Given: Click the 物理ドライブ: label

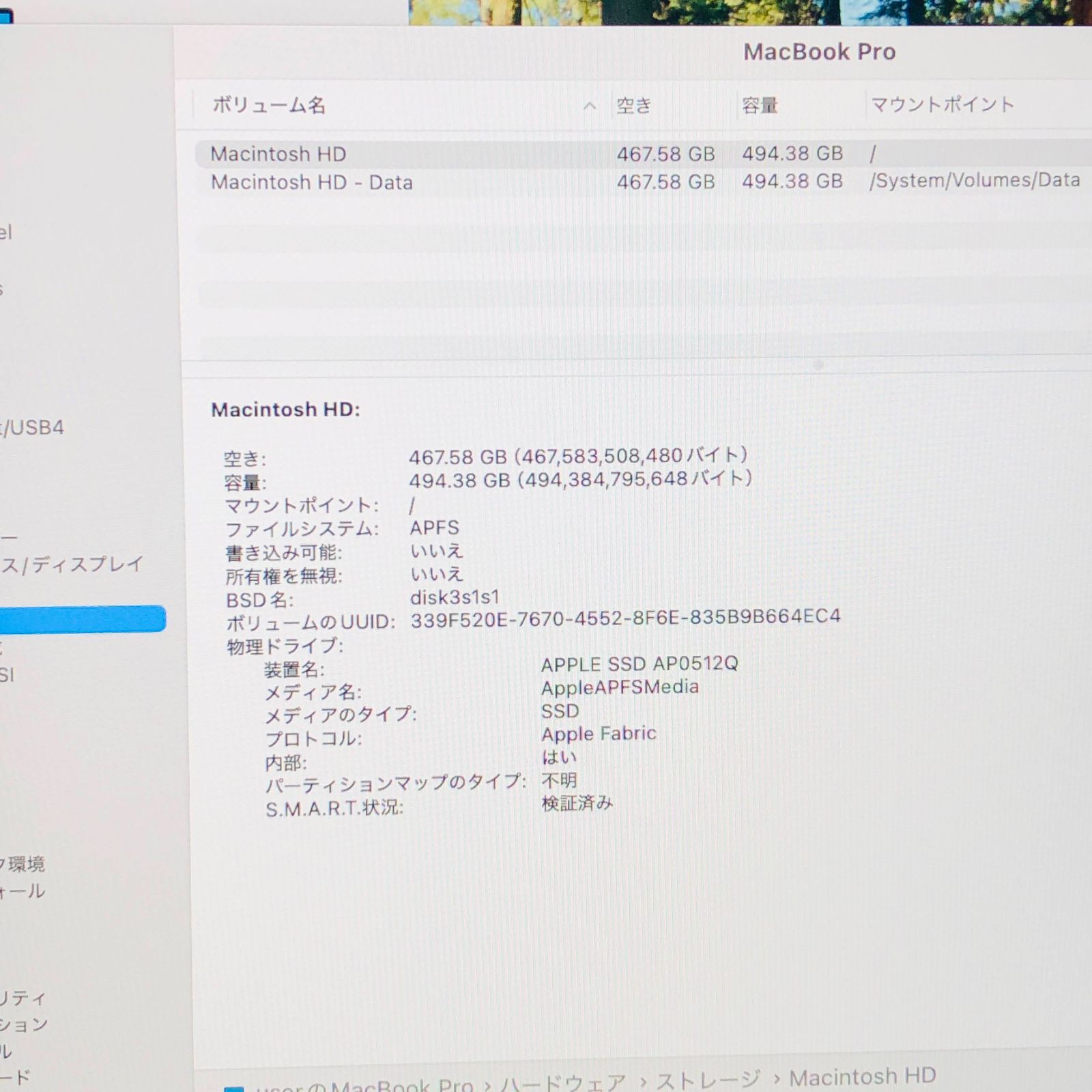Looking at the screenshot, I should 285,646.
